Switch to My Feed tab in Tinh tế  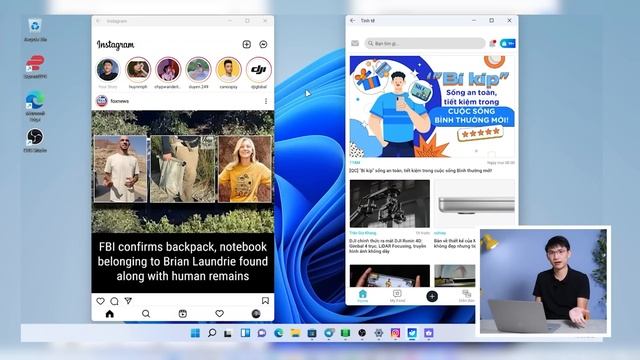[x=397, y=296]
